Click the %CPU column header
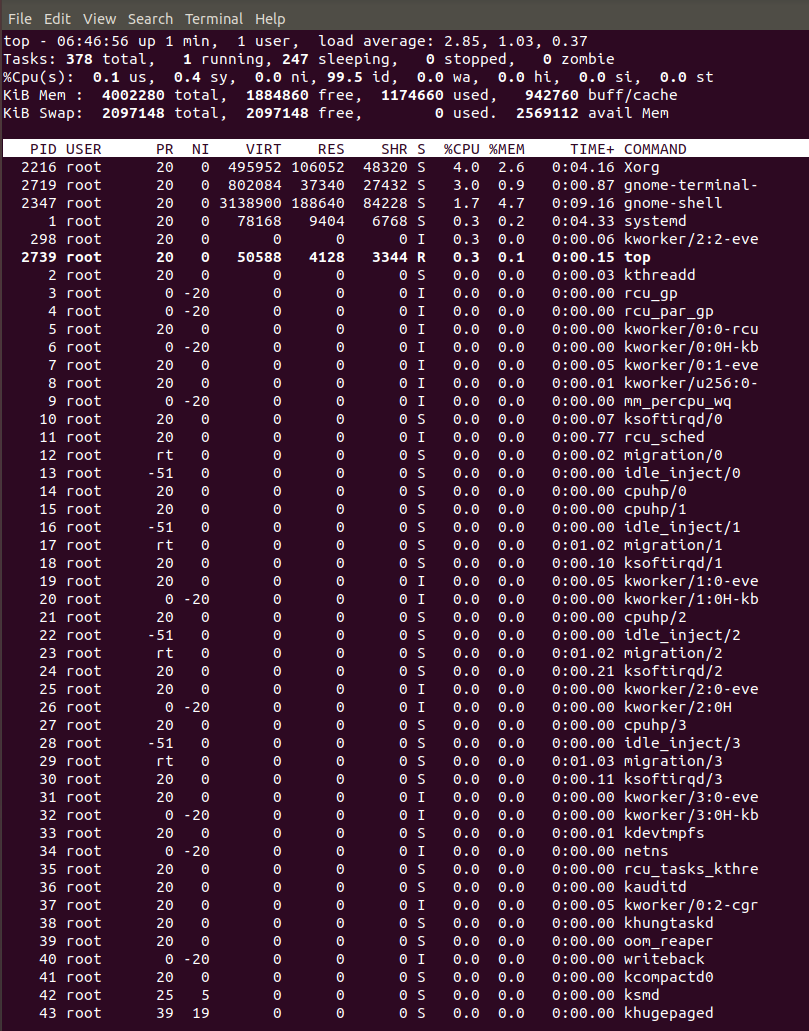This screenshot has height=1031, width=809. (462, 149)
